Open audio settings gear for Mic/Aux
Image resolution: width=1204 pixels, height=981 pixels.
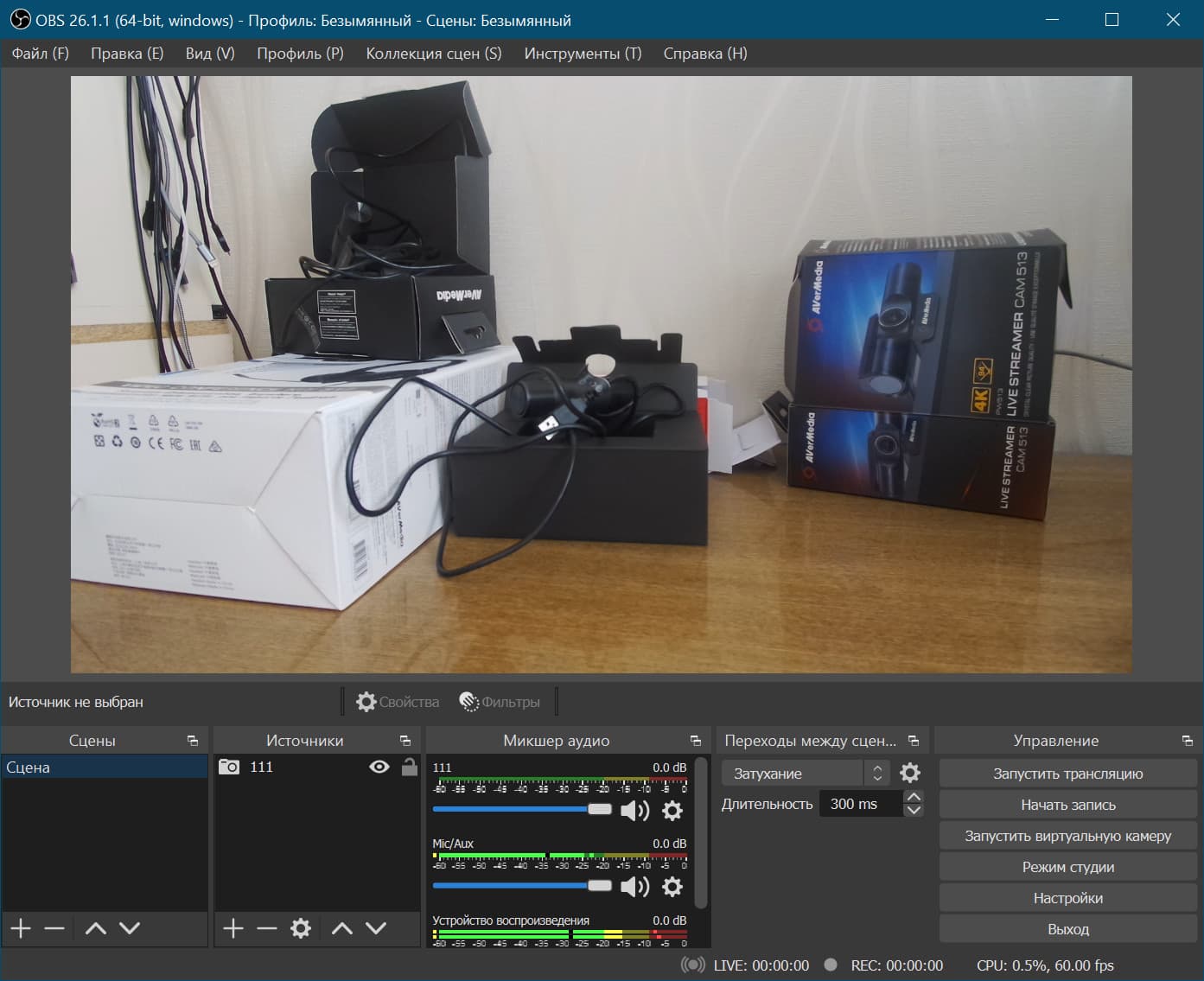coord(672,886)
